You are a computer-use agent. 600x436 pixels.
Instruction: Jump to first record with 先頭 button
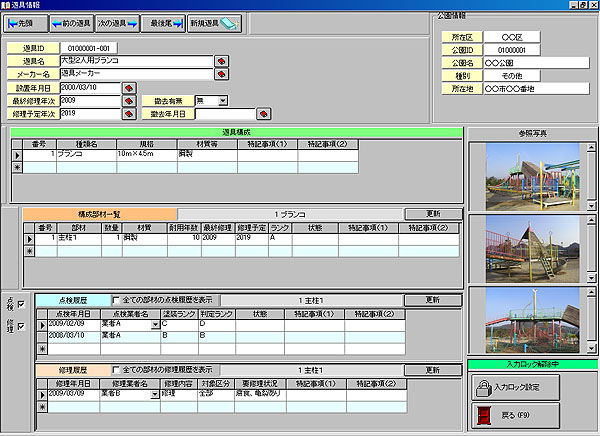28,22
